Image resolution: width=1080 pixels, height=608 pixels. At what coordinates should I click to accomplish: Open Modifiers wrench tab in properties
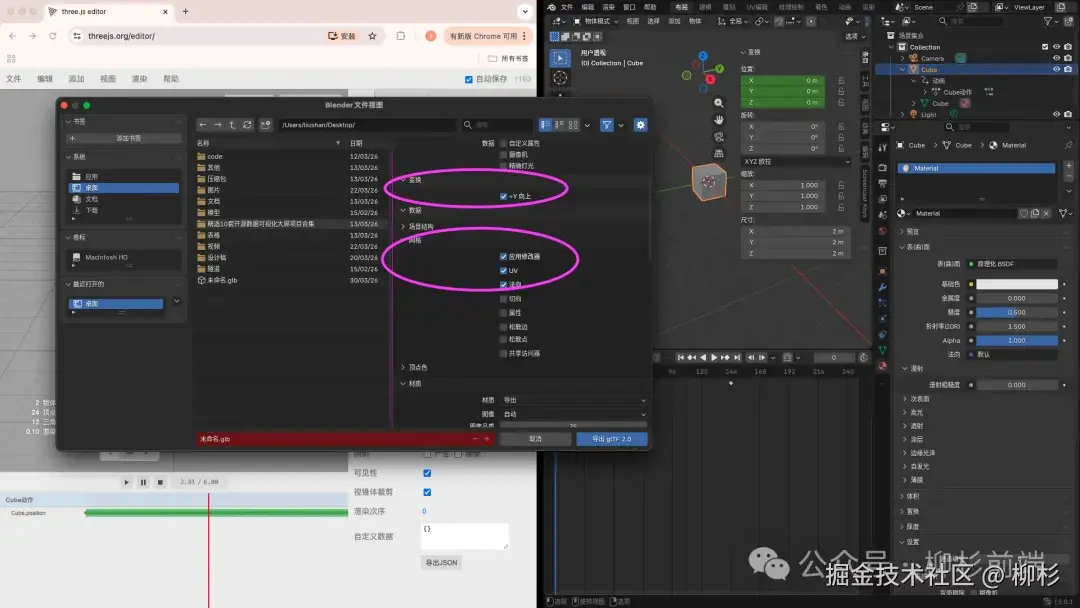pyautogui.click(x=882, y=286)
